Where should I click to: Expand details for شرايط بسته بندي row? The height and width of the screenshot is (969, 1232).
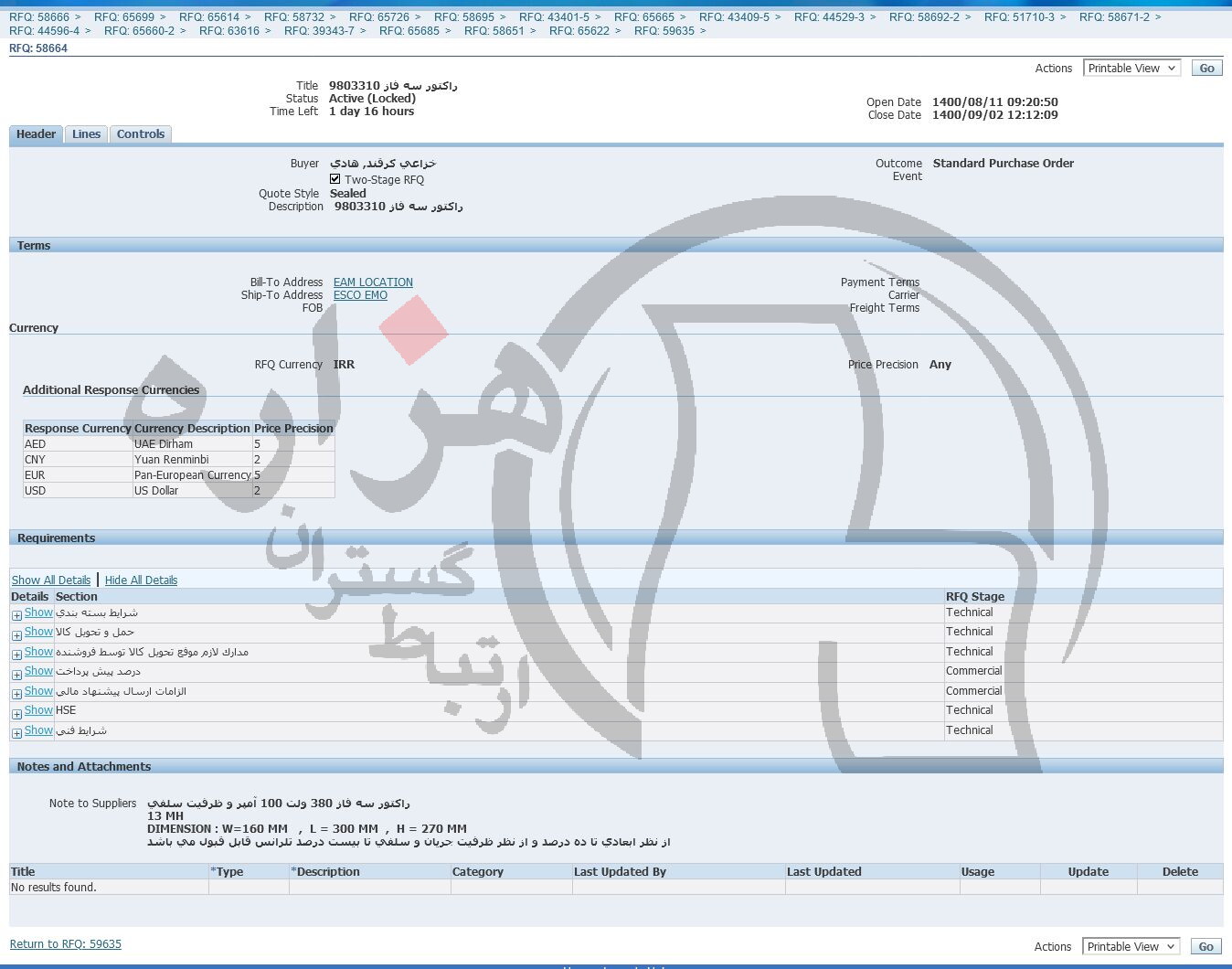coord(16,615)
